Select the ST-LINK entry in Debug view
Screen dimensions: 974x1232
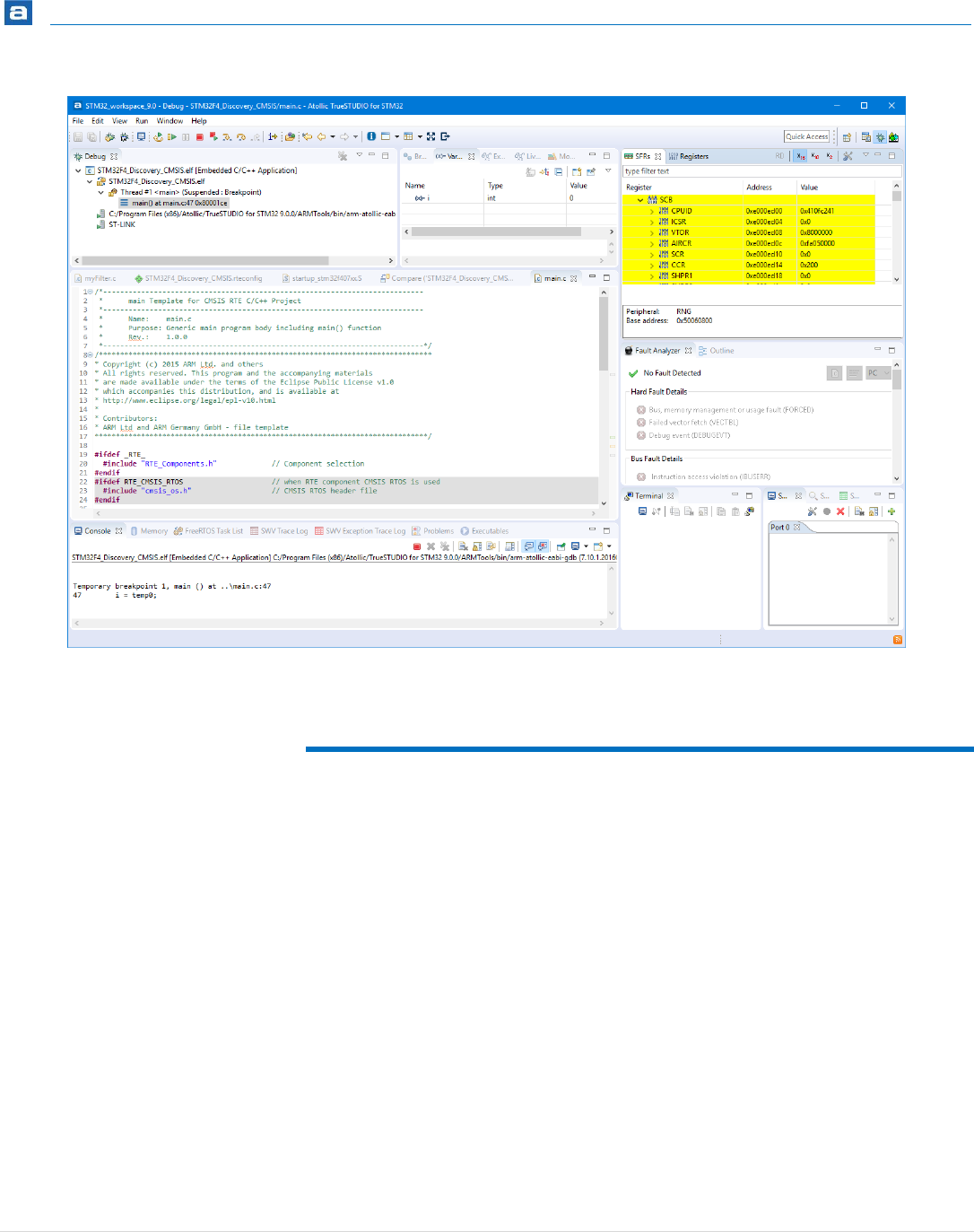point(116,224)
